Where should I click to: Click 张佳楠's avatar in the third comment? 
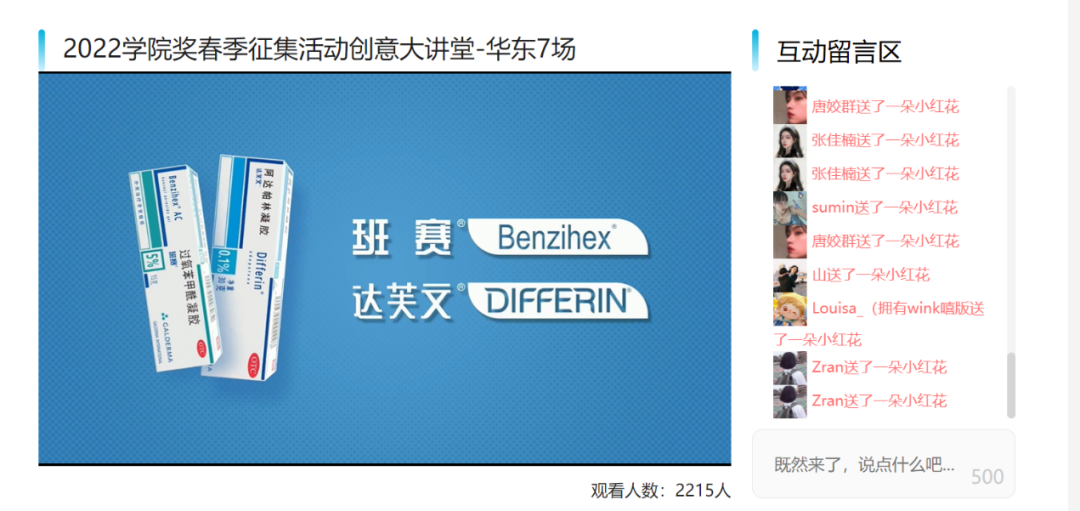pos(789,174)
